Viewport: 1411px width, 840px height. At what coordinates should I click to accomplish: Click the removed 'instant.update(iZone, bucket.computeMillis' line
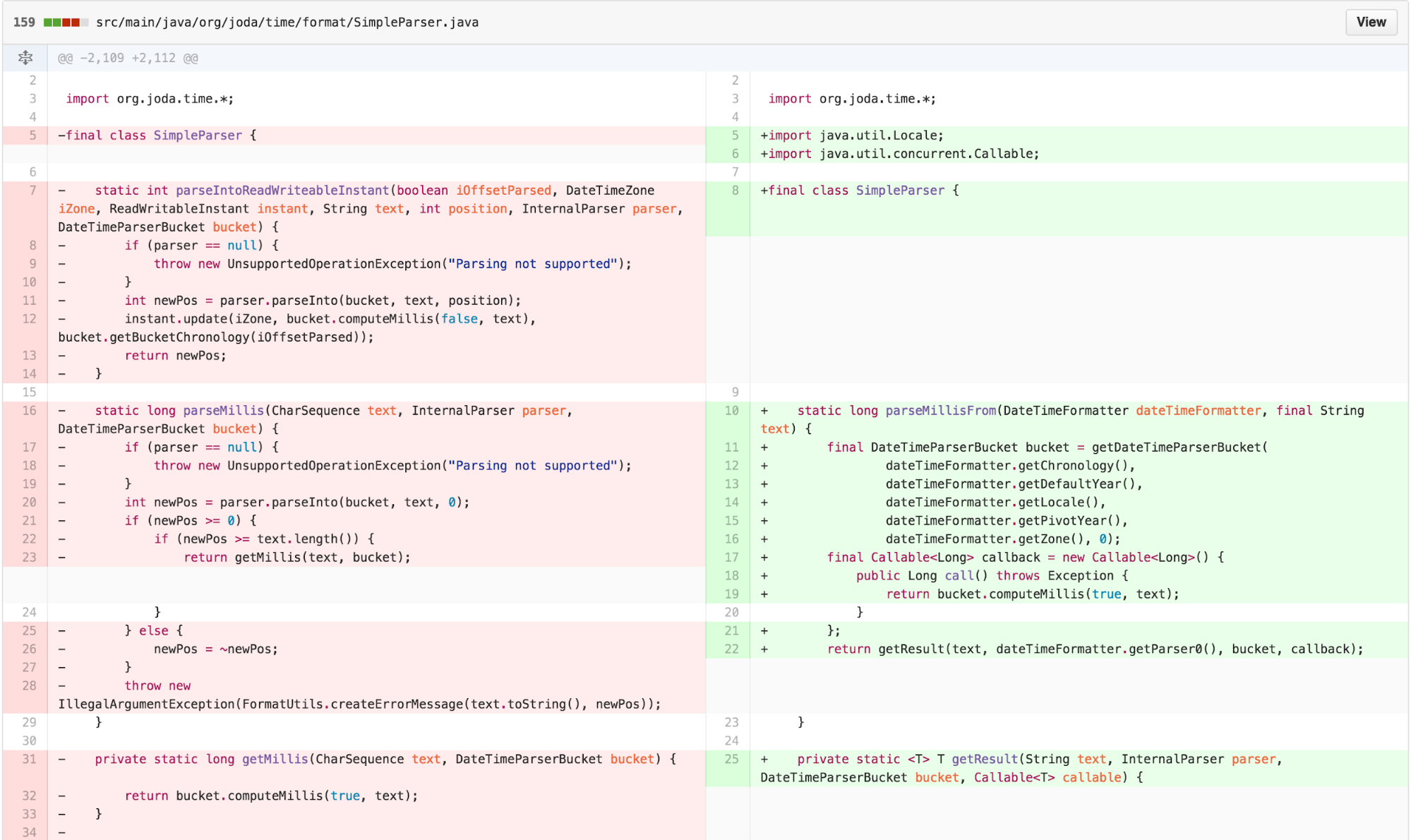[x=377, y=328]
